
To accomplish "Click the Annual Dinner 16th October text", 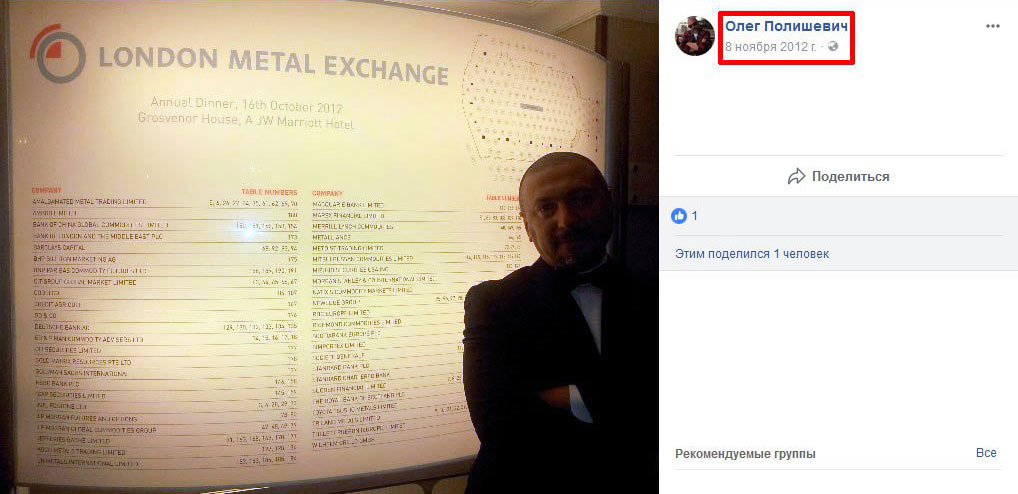I will 246,105.
